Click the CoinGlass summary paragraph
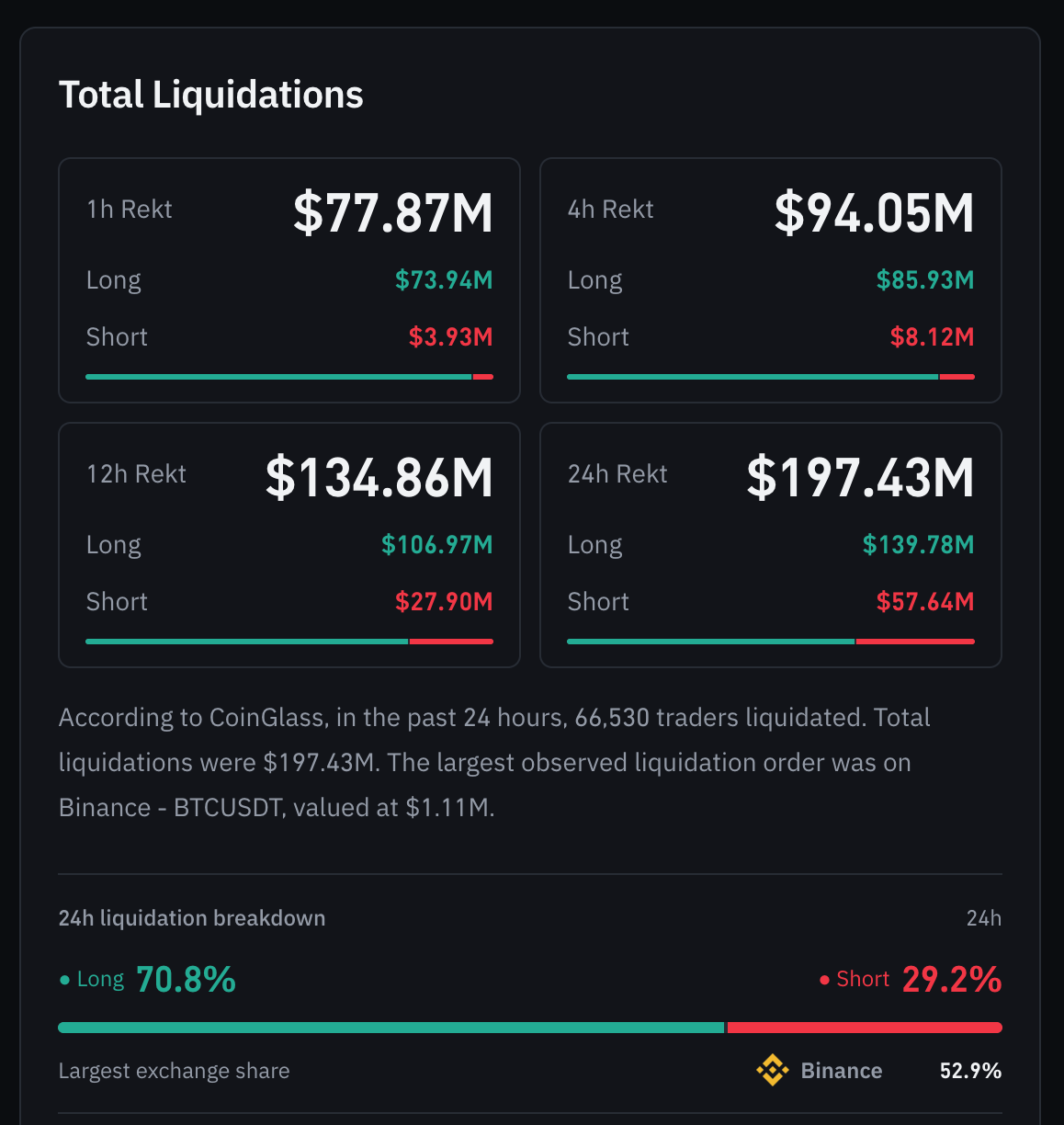1064x1125 pixels. pyautogui.click(x=494, y=762)
